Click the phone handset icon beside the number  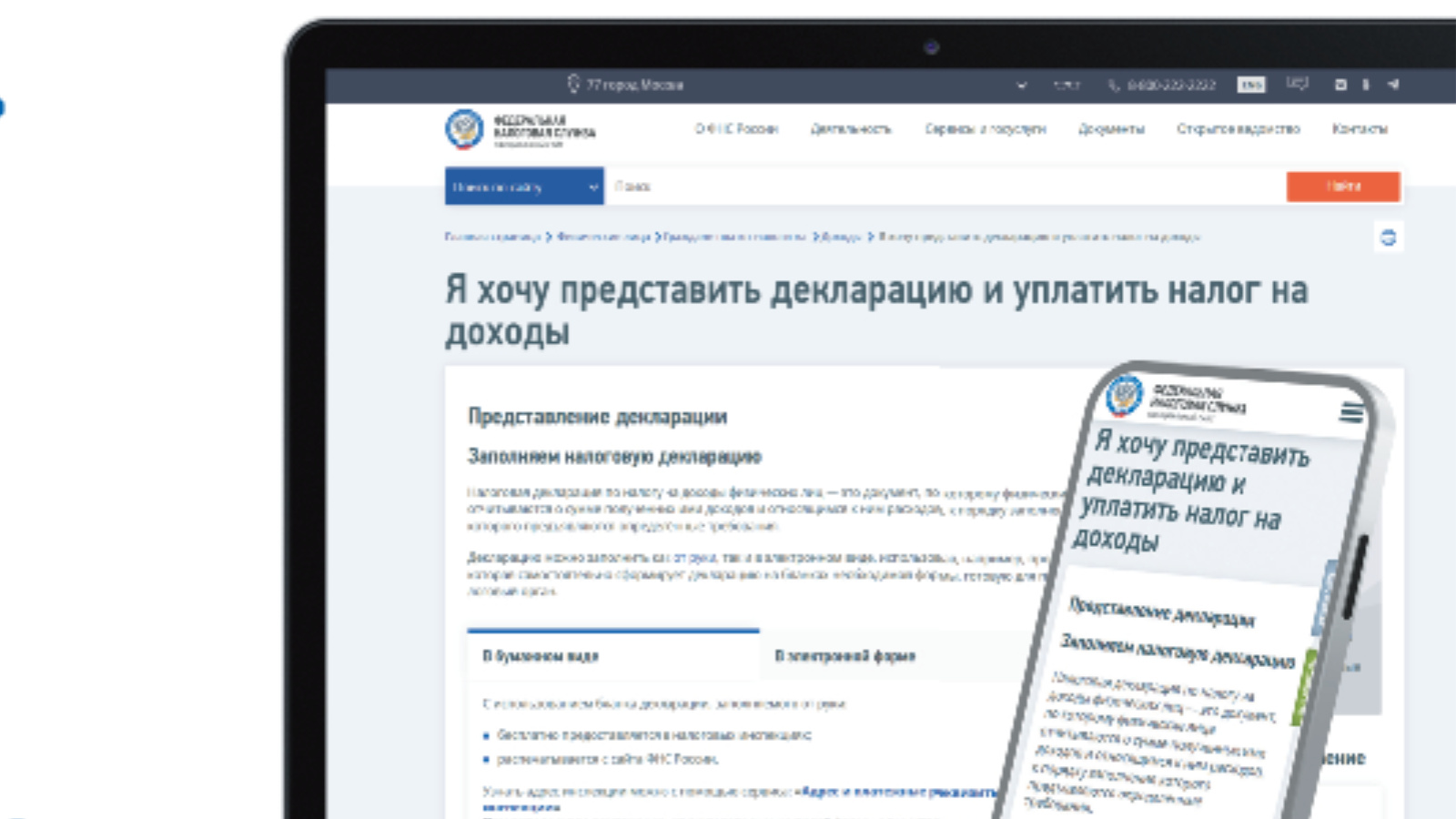pos(1114,85)
